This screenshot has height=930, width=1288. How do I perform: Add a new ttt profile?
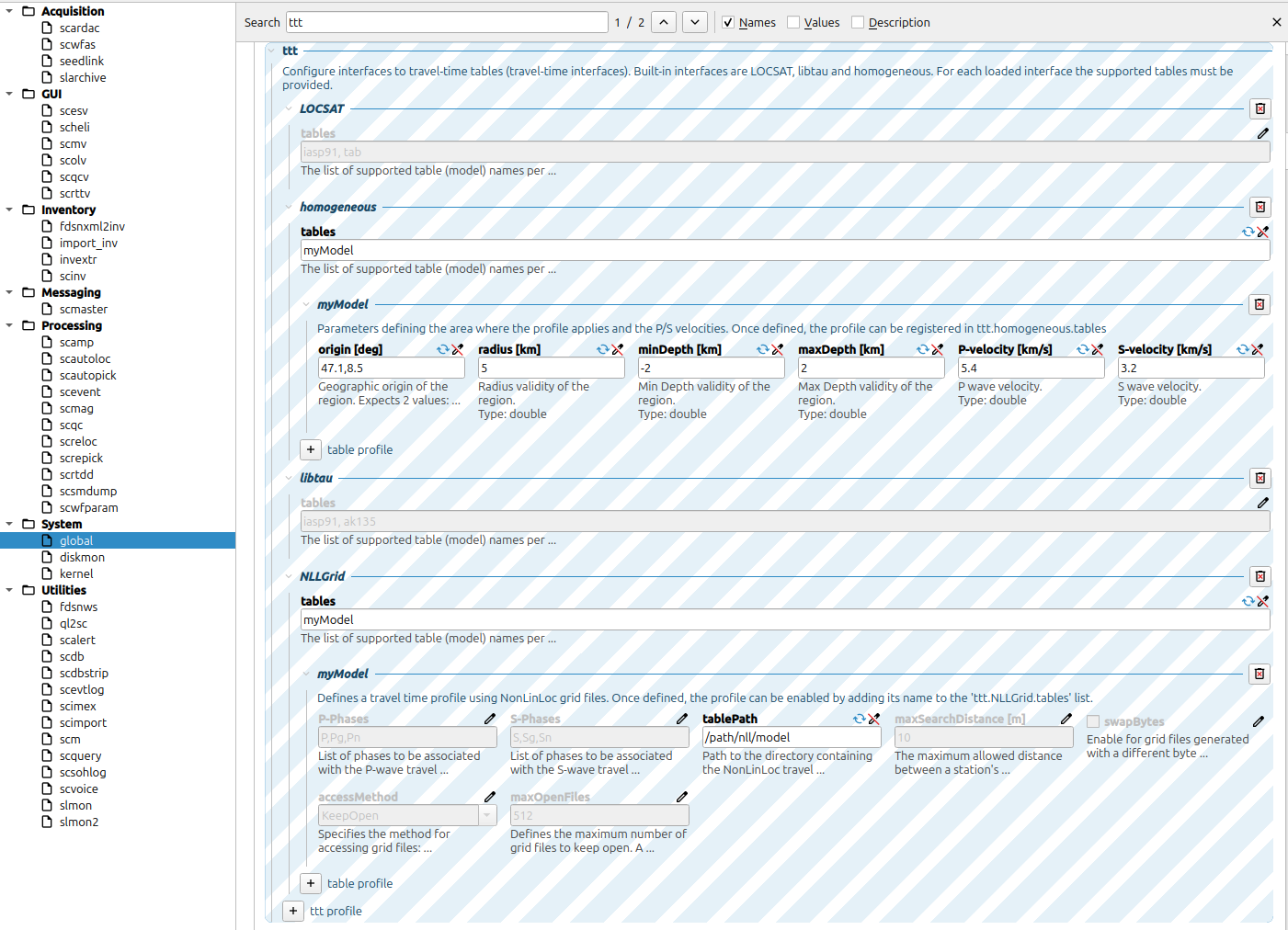pyautogui.click(x=292, y=911)
